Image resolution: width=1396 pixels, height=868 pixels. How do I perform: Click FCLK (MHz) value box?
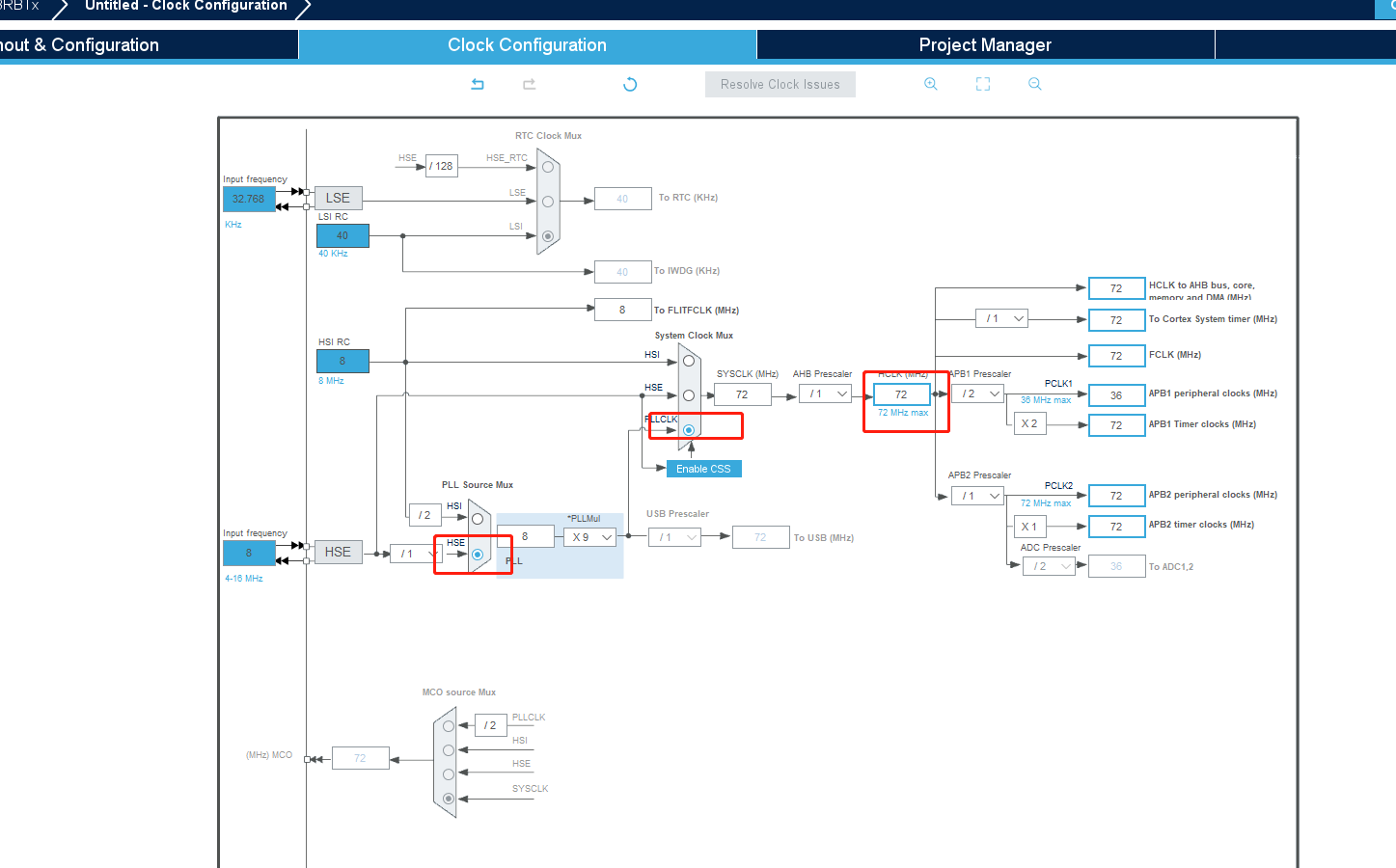[x=1116, y=356]
